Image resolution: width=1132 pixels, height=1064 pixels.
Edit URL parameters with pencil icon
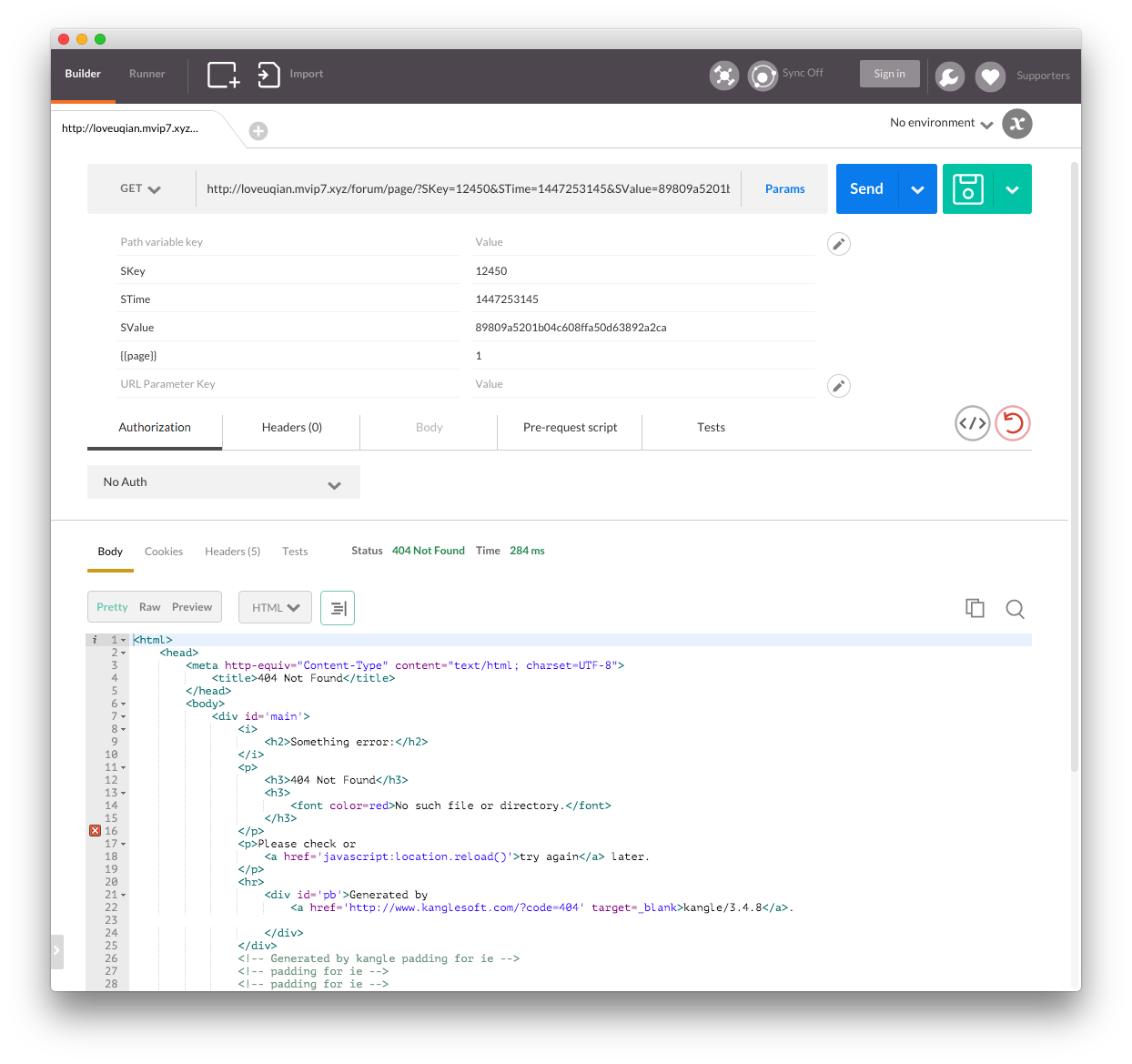839,386
